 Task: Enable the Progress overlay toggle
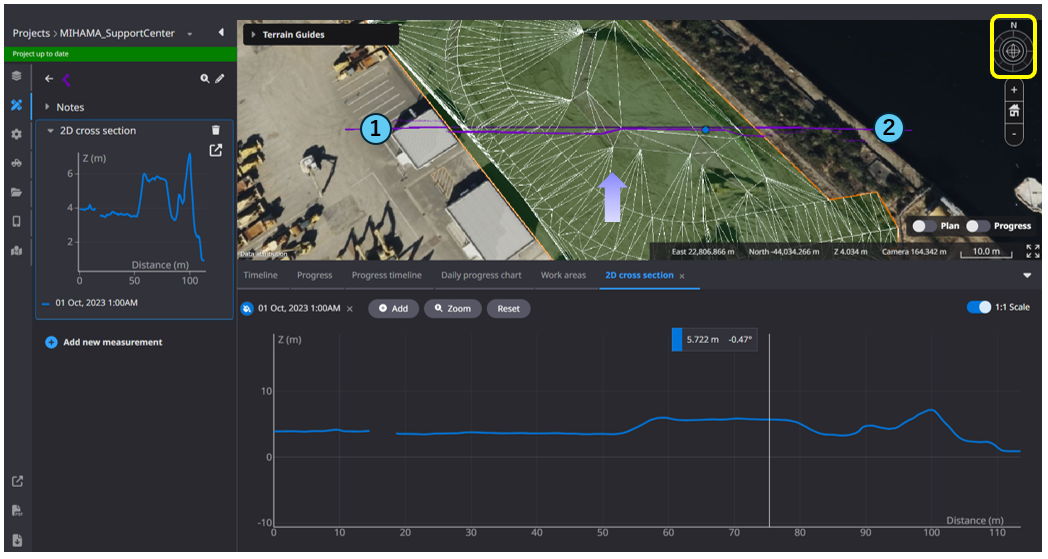(978, 226)
